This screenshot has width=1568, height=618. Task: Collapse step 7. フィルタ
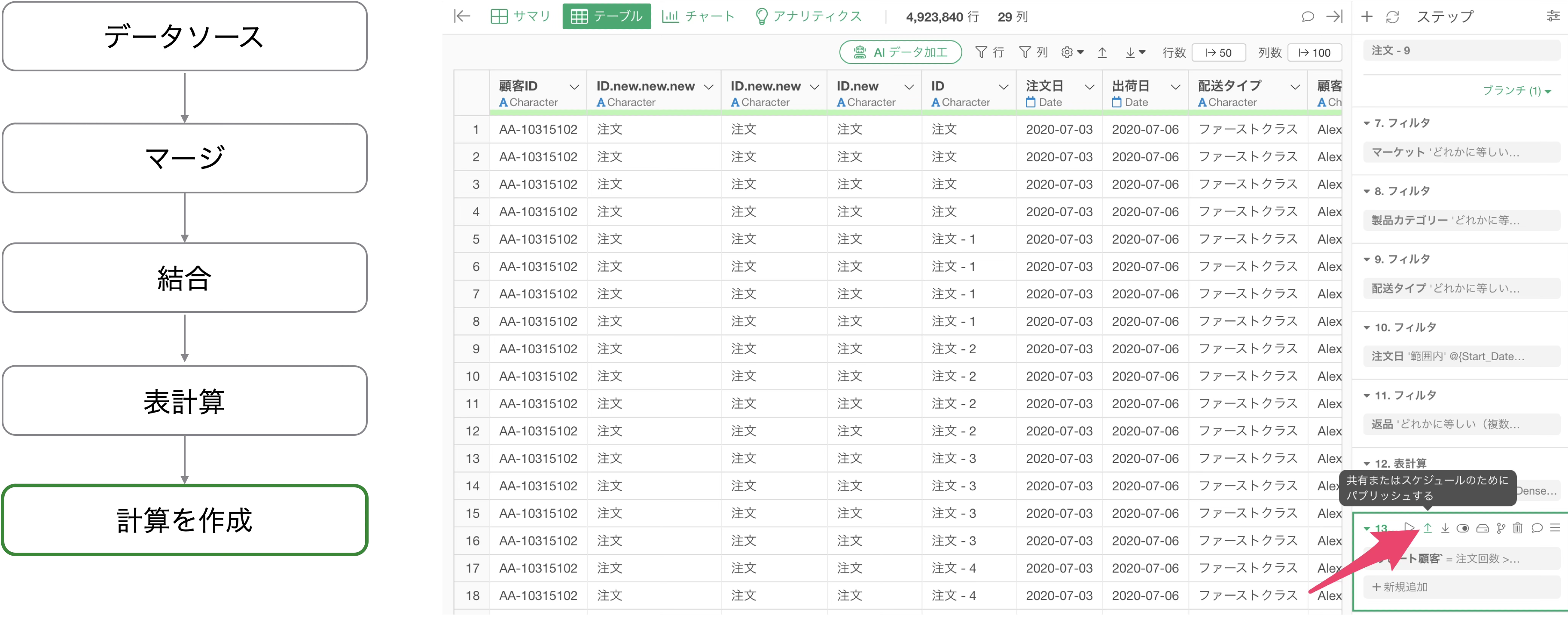point(1367,123)
